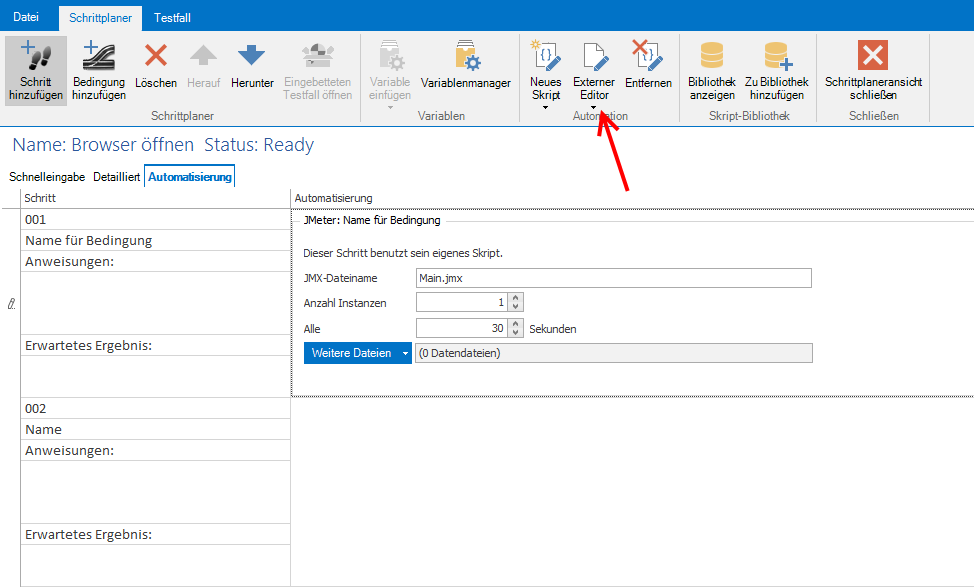The height and width of the screenshot is (587, 974).
Task: Click the JMX-Dateiname input field
Action: 612,278
